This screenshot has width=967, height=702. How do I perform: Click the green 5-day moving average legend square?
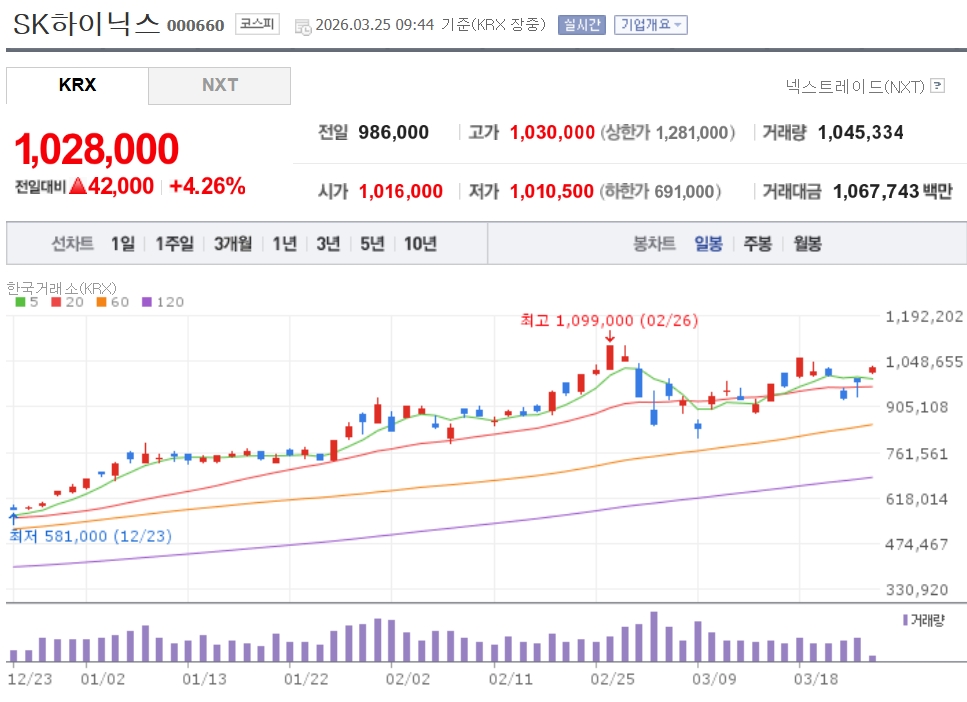click(20, 302)
